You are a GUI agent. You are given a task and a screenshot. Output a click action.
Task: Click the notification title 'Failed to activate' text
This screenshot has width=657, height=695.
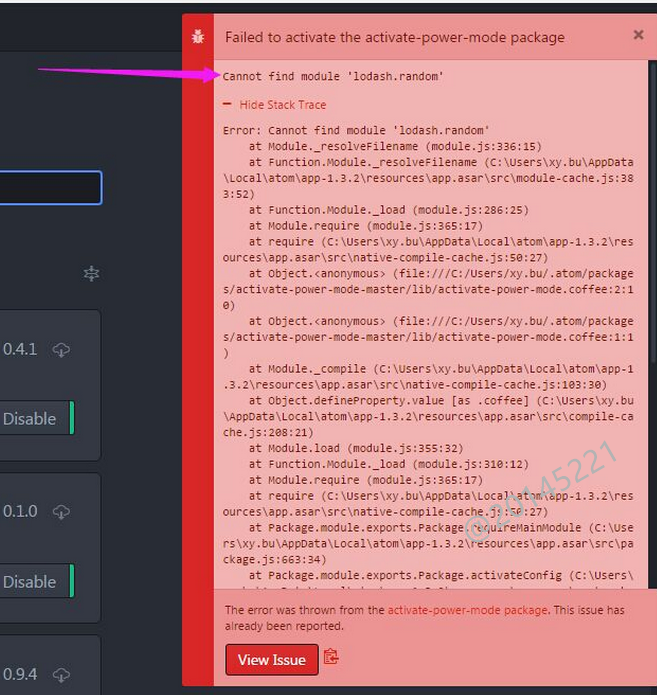(x=395, y=37)
